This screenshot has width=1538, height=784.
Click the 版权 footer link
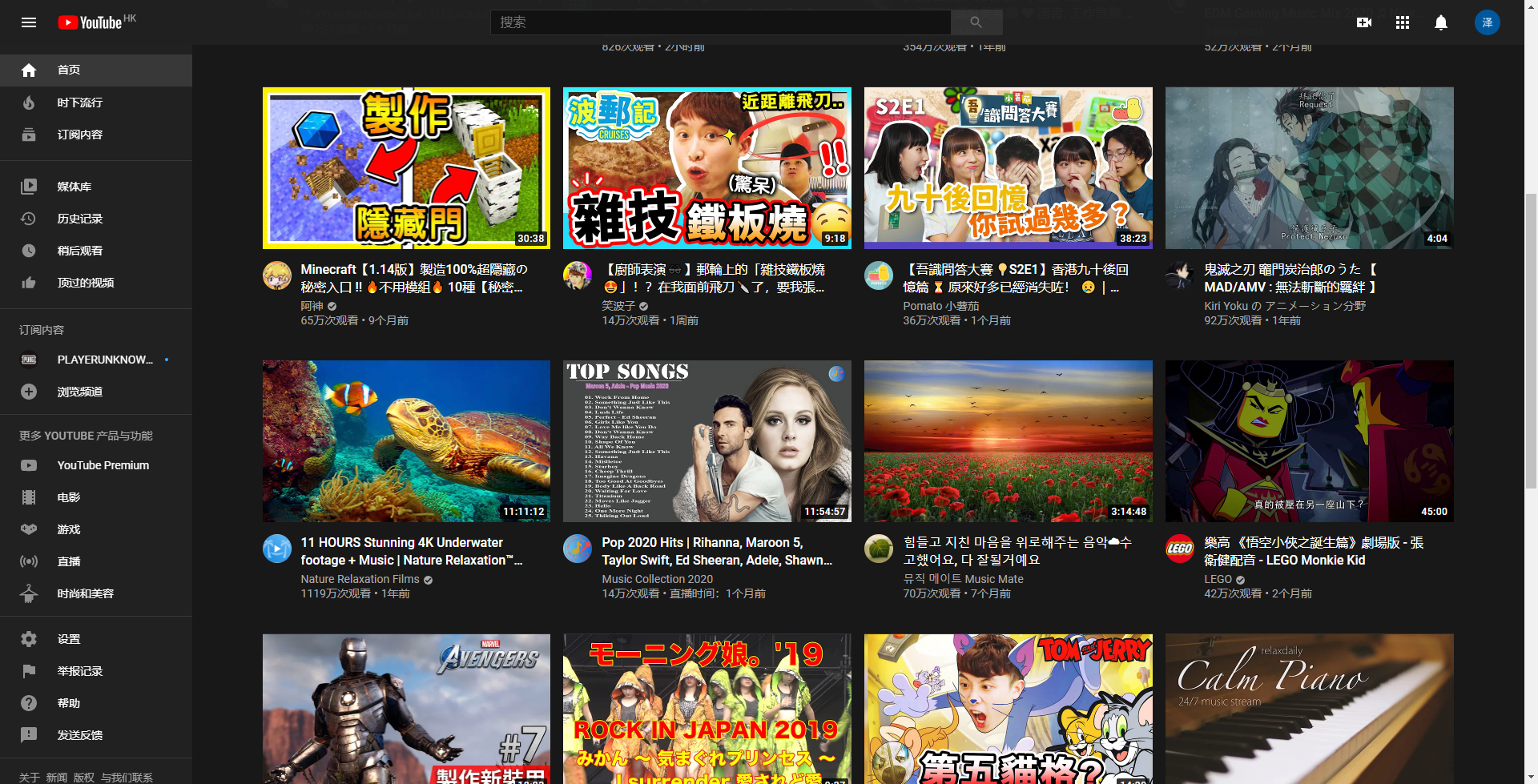[x=83, y=778]
